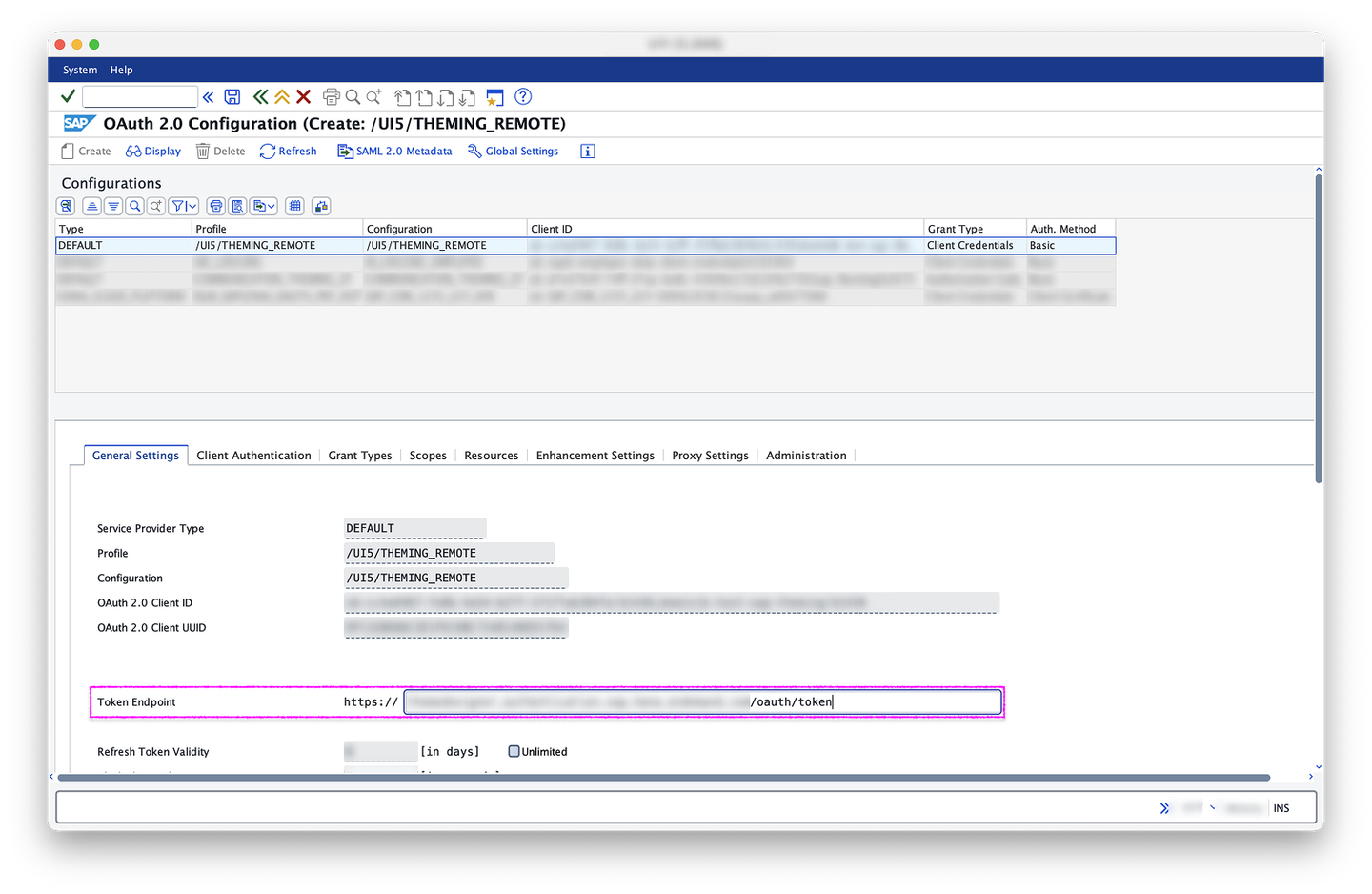The width and height of the screenshot is (1372, 894).
Task: Select 'Client Credentials' cell in the table
Action: click(975, 245)
